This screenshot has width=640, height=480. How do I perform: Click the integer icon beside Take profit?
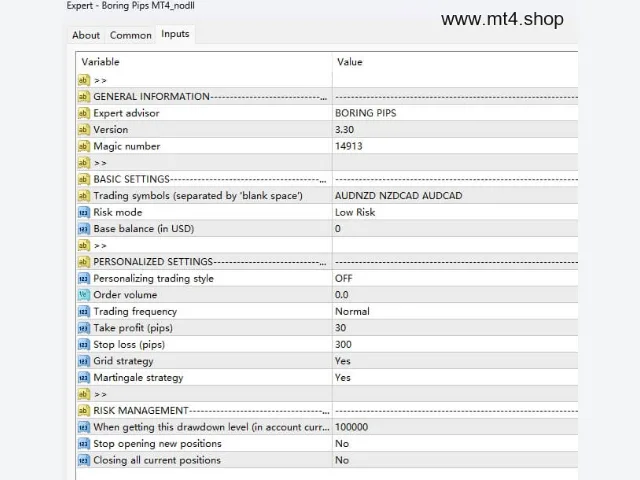(83, 328)
